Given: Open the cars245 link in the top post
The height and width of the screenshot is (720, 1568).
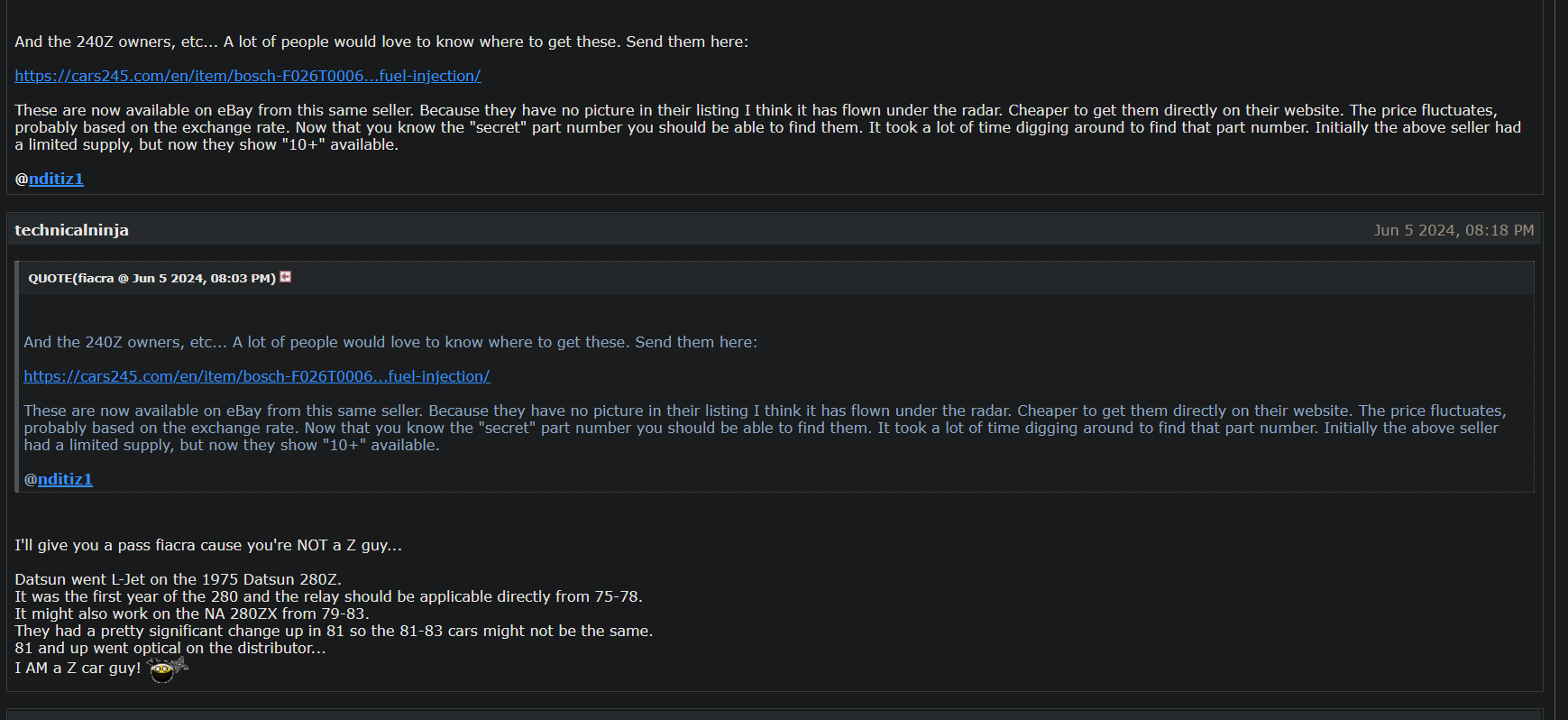Looking at the screenshot, I should pyautogui.click(x=248, y=76).
